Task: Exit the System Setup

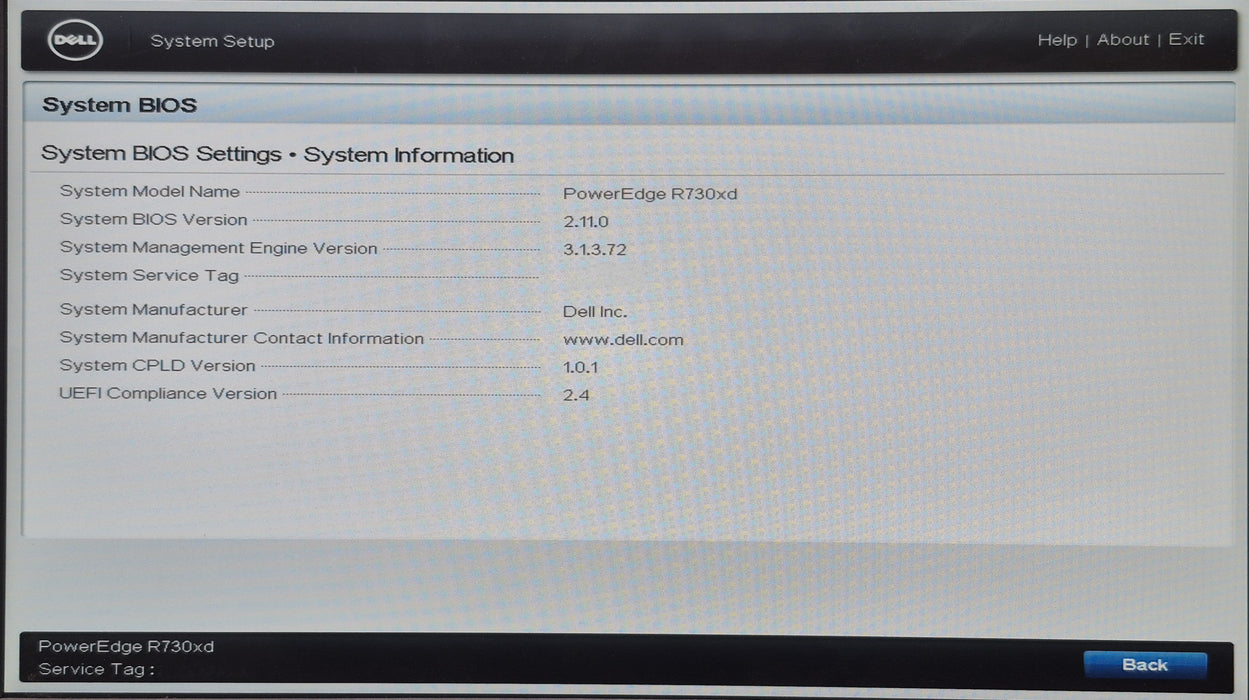Action: tap(1186, 40)
